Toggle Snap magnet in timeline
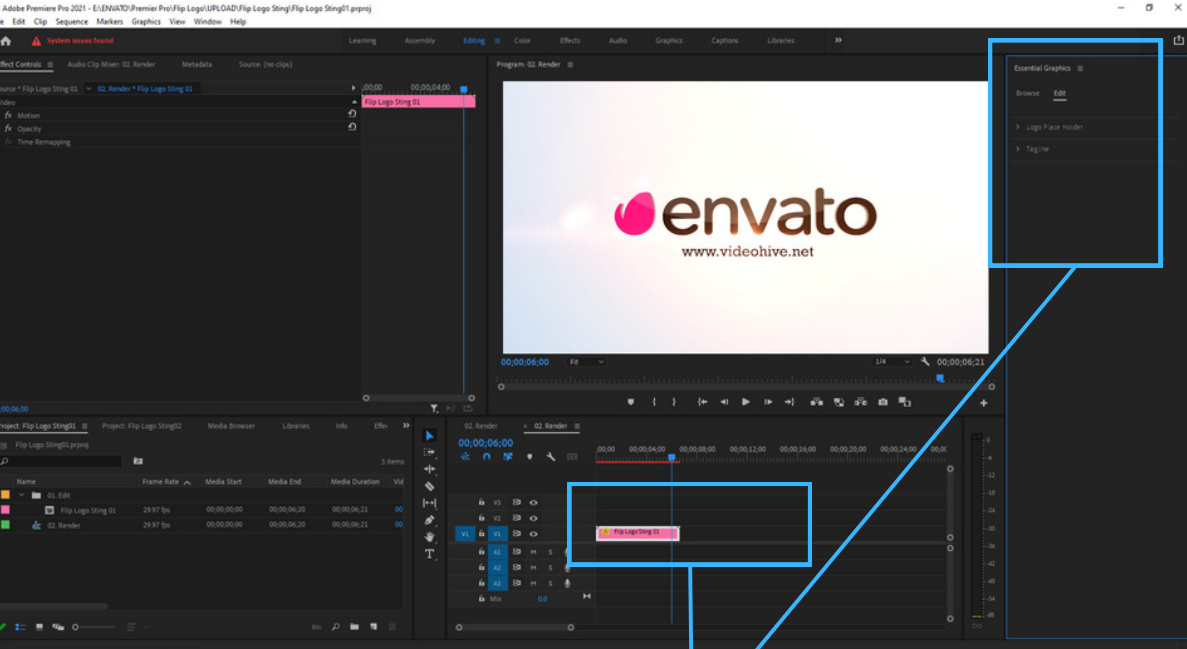 coord(487,457)
